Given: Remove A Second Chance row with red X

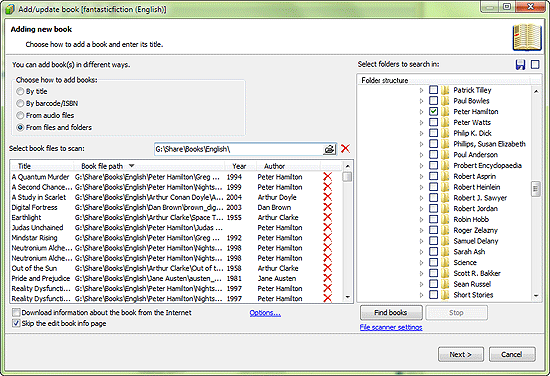Looking at the screenshot, I should 327,187.
